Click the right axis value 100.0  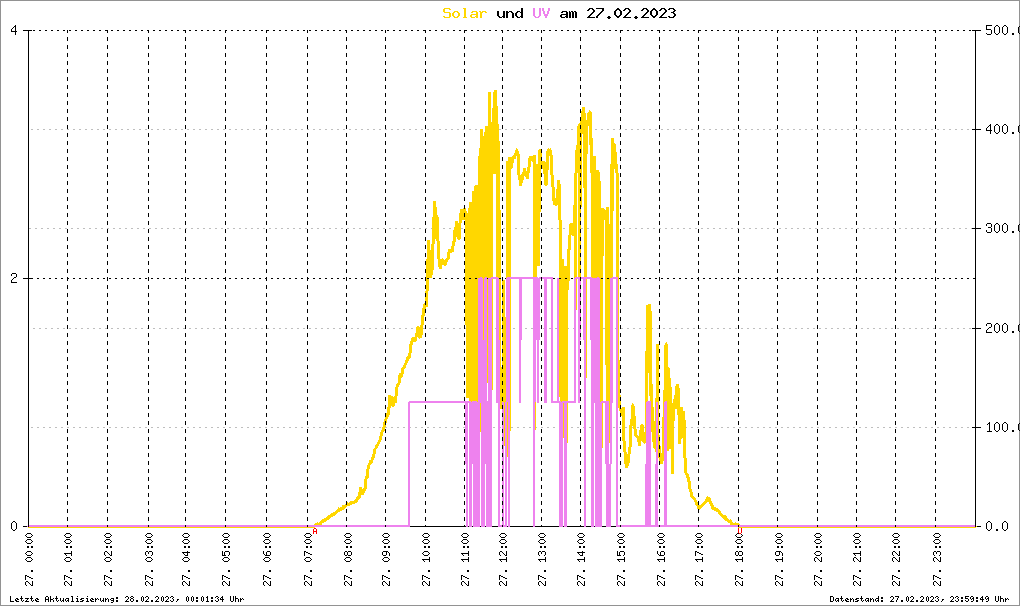point(1002,427)
